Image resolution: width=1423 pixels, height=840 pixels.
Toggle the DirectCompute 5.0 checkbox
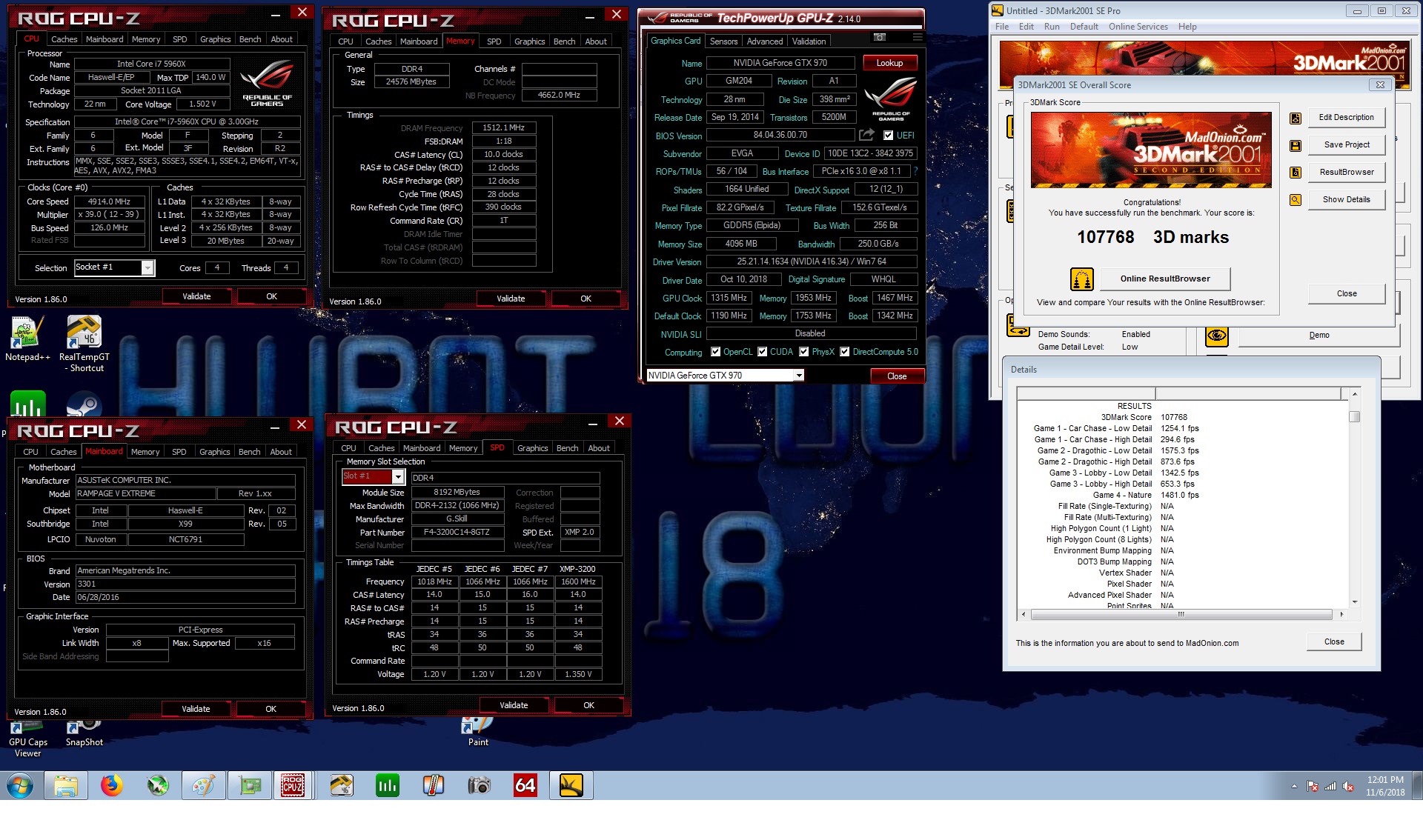pyautogui.click(x=845, y=352)
